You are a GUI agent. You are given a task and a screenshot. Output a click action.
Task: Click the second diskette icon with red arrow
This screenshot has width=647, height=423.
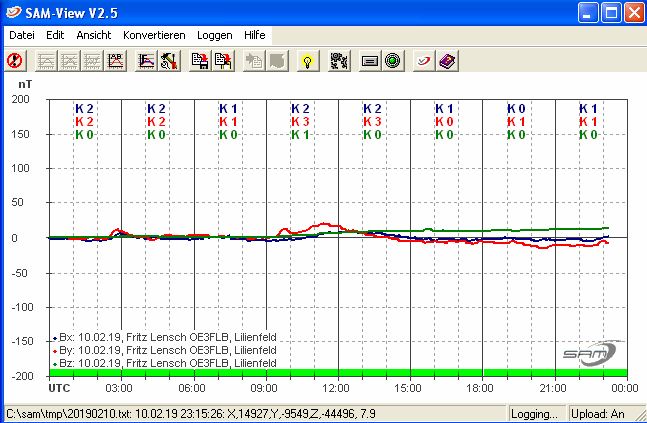pos(222,60)
